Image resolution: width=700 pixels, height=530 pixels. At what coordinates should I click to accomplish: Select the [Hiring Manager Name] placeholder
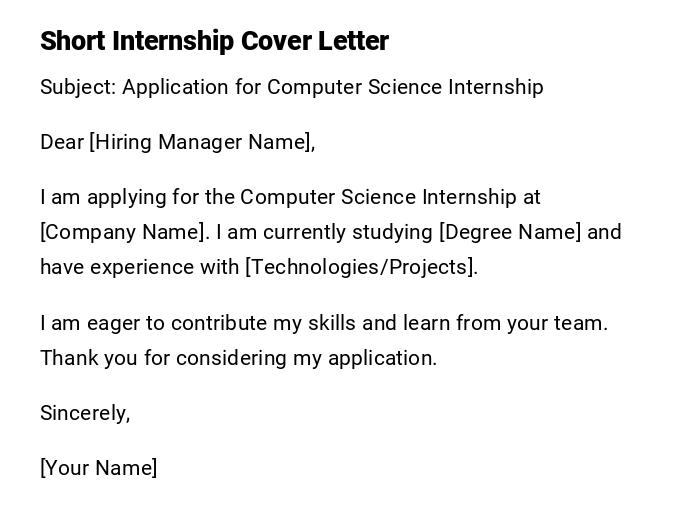202,142
